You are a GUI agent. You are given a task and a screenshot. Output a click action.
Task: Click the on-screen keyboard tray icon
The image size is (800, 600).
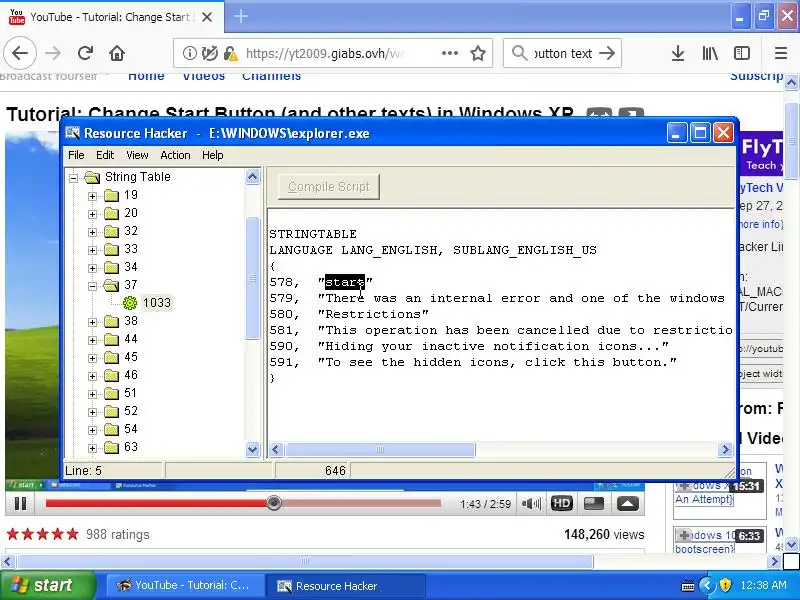tap(688, 585)
